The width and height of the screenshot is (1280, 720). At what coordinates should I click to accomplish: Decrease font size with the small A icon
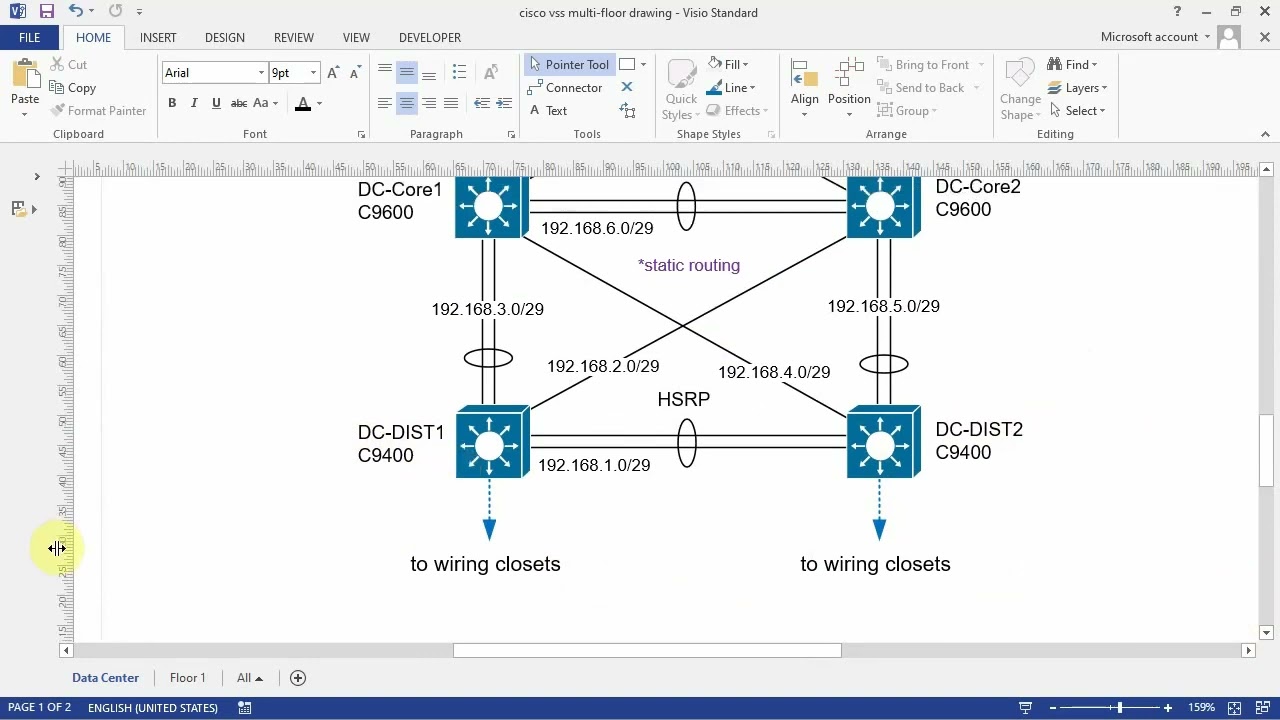tap(355, 73)
